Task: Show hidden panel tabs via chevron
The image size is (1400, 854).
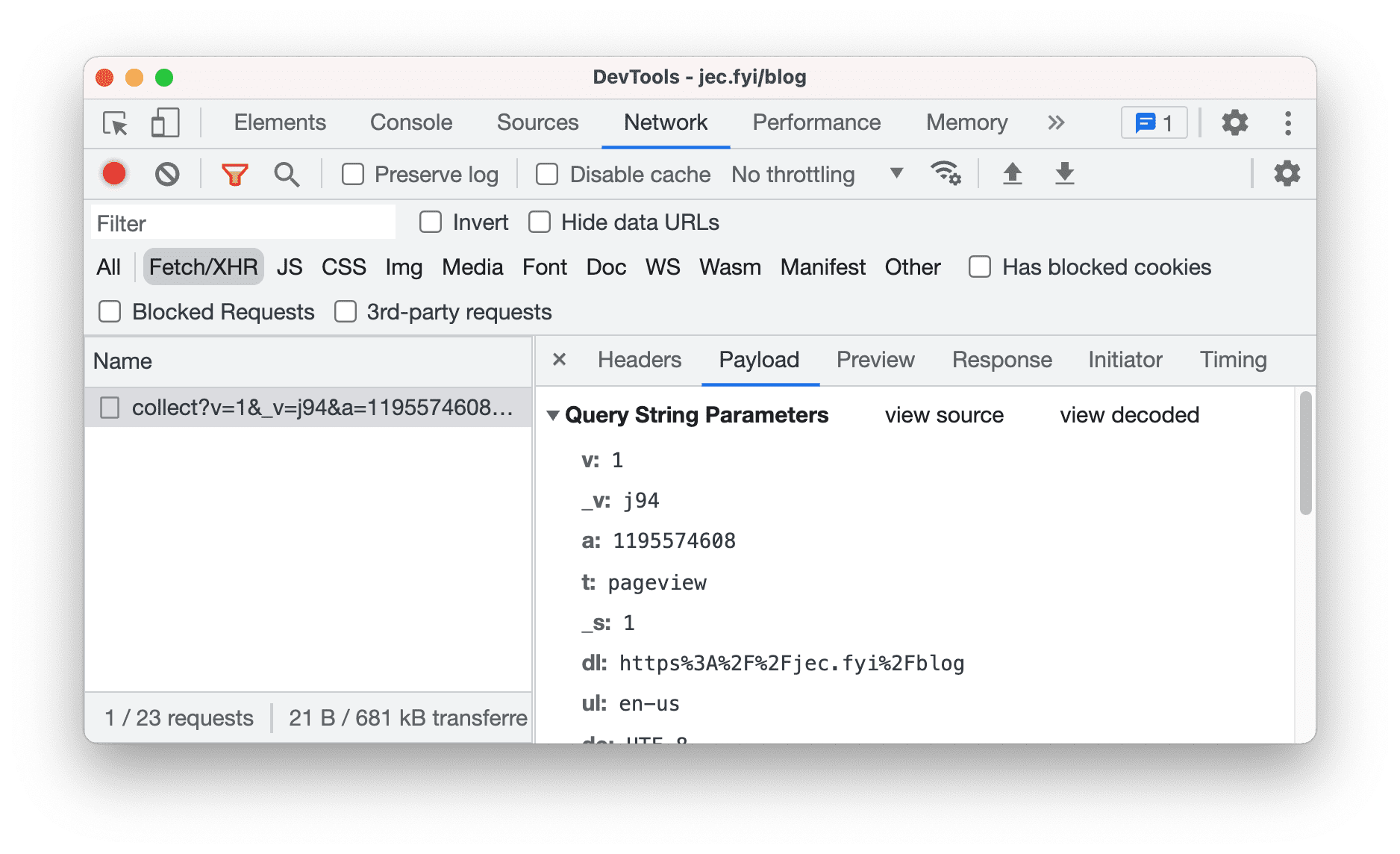Action: coord(1056,122)
